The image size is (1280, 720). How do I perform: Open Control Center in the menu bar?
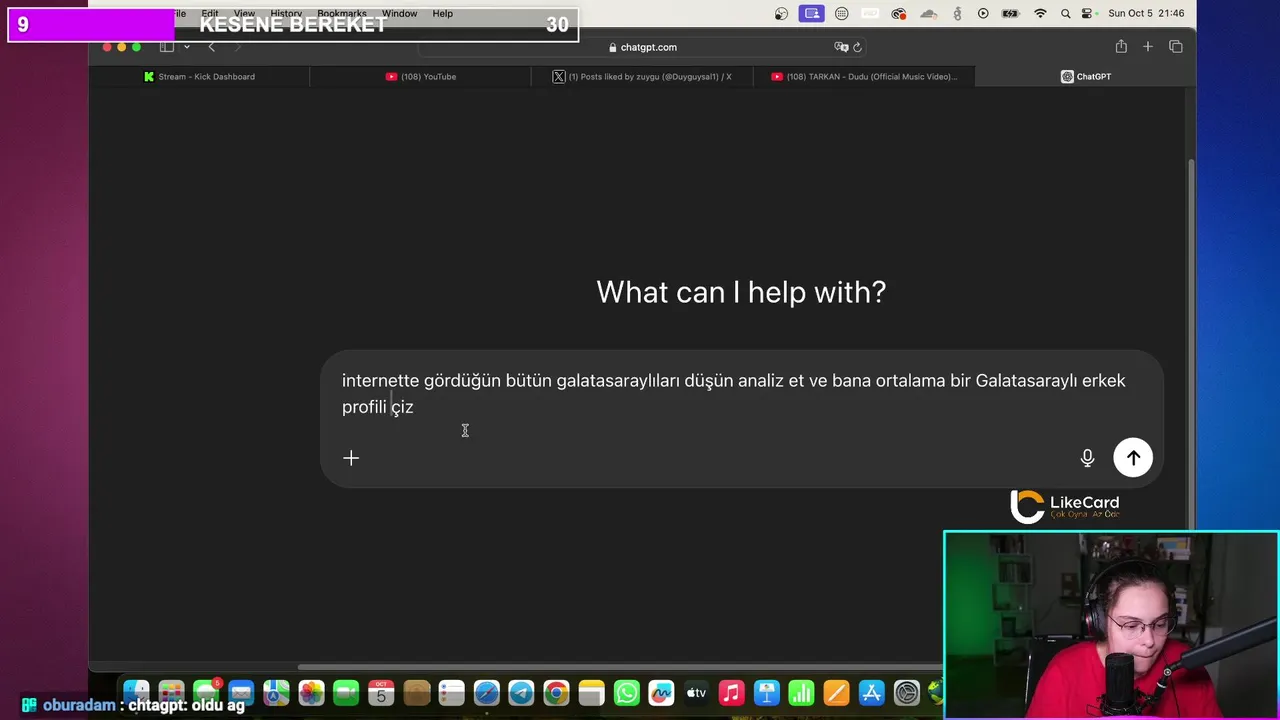pos(1088,14)
